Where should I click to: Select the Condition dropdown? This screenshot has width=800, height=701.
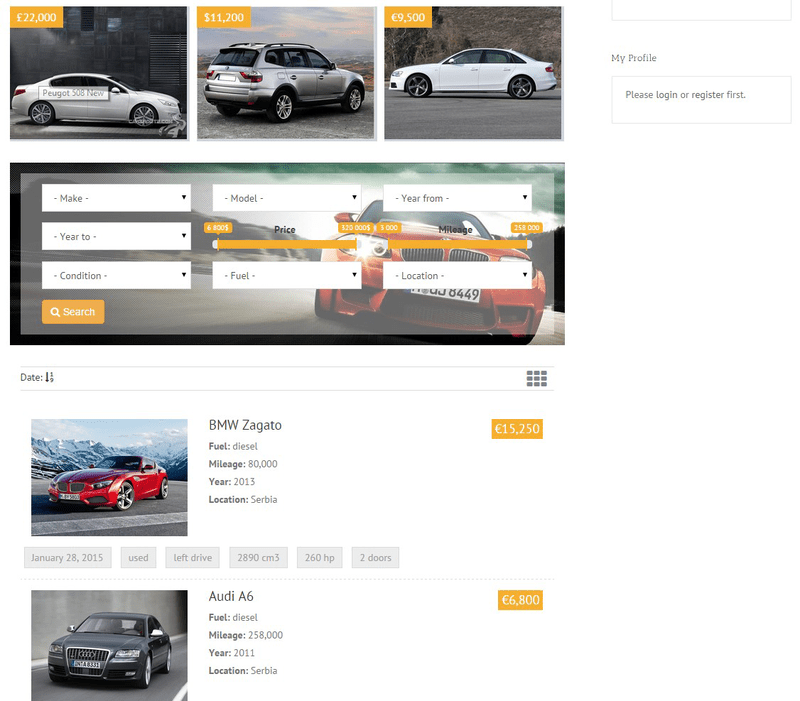click(x=116, y=275)
